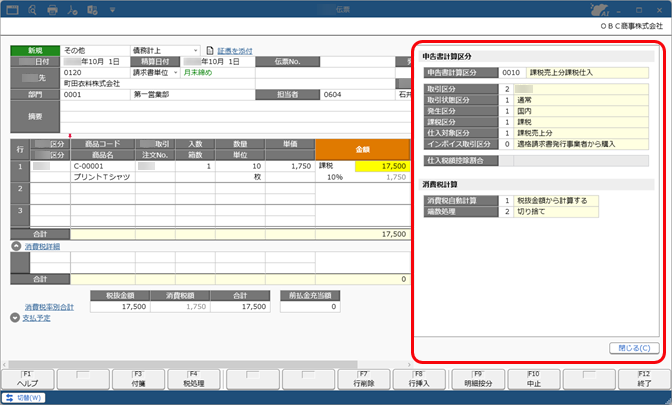Click the F1 ヘルプ function key button
Image resolution: width=672 pixels, height=405 pixels.
[27, 379]
